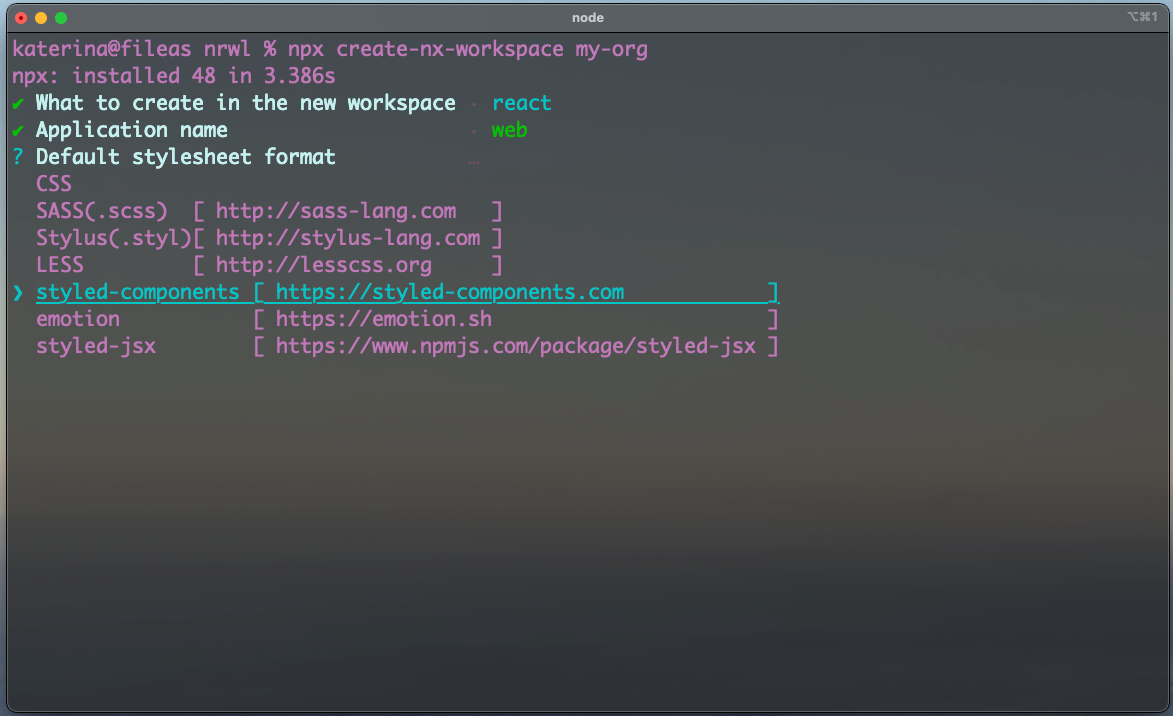The image size is (1173, 716).
Task: Click the green web application name
Action: click(509, 130)
